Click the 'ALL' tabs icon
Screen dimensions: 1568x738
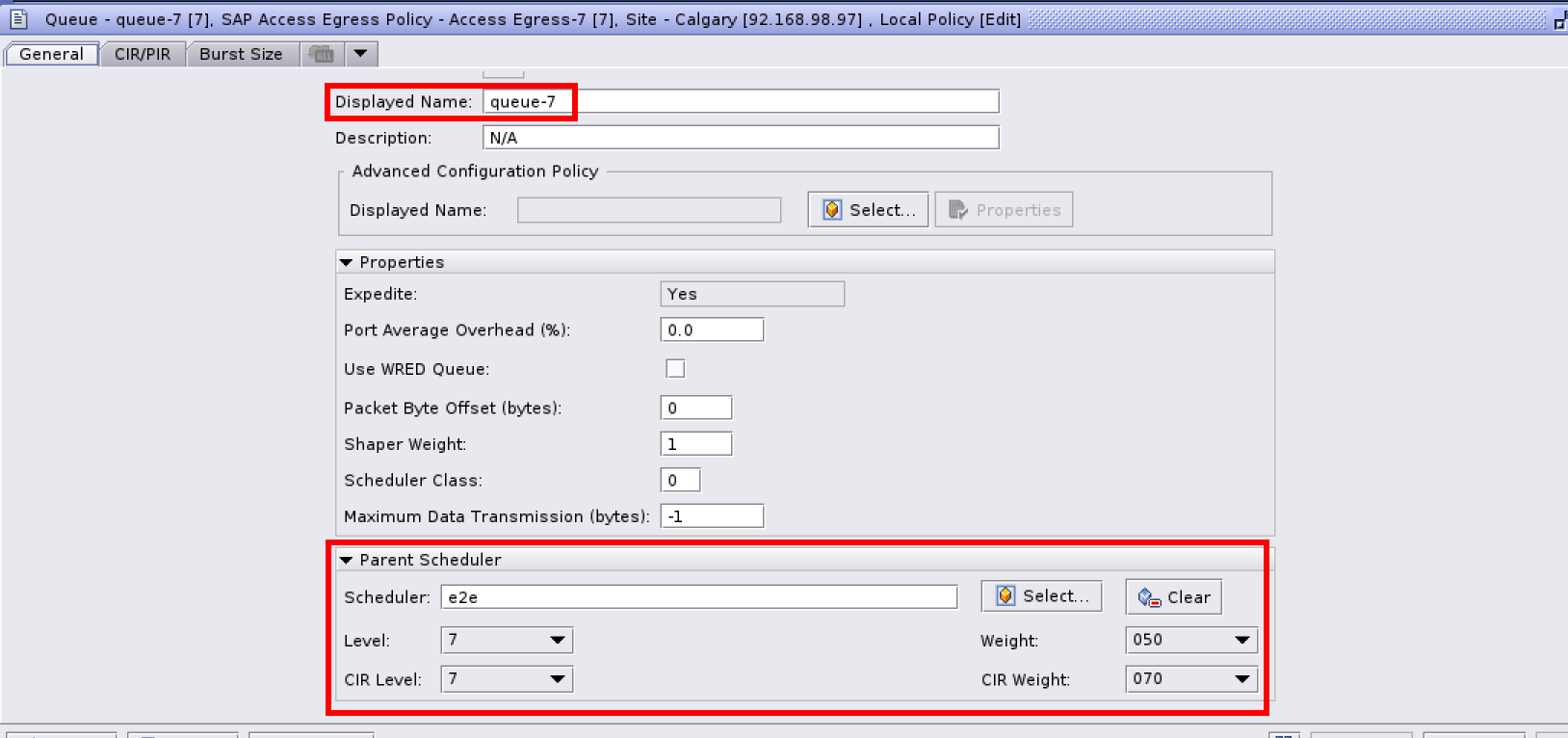[322, 54]
